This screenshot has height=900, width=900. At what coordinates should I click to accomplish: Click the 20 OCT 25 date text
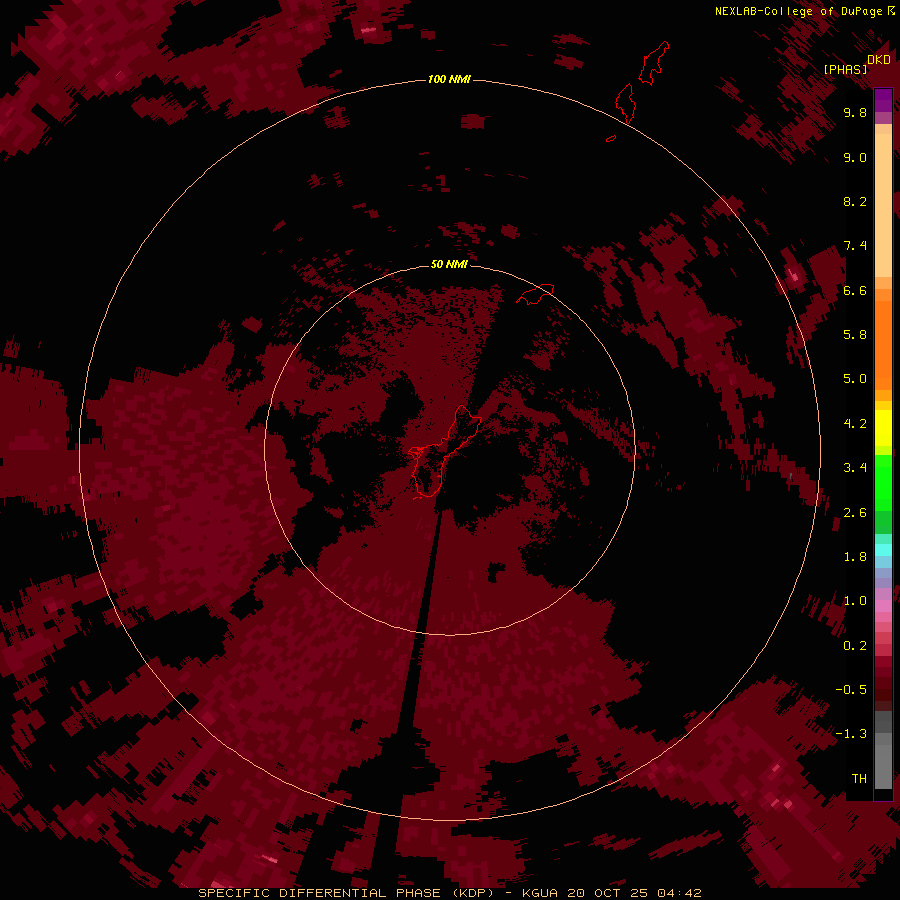[x=607, y=893]
